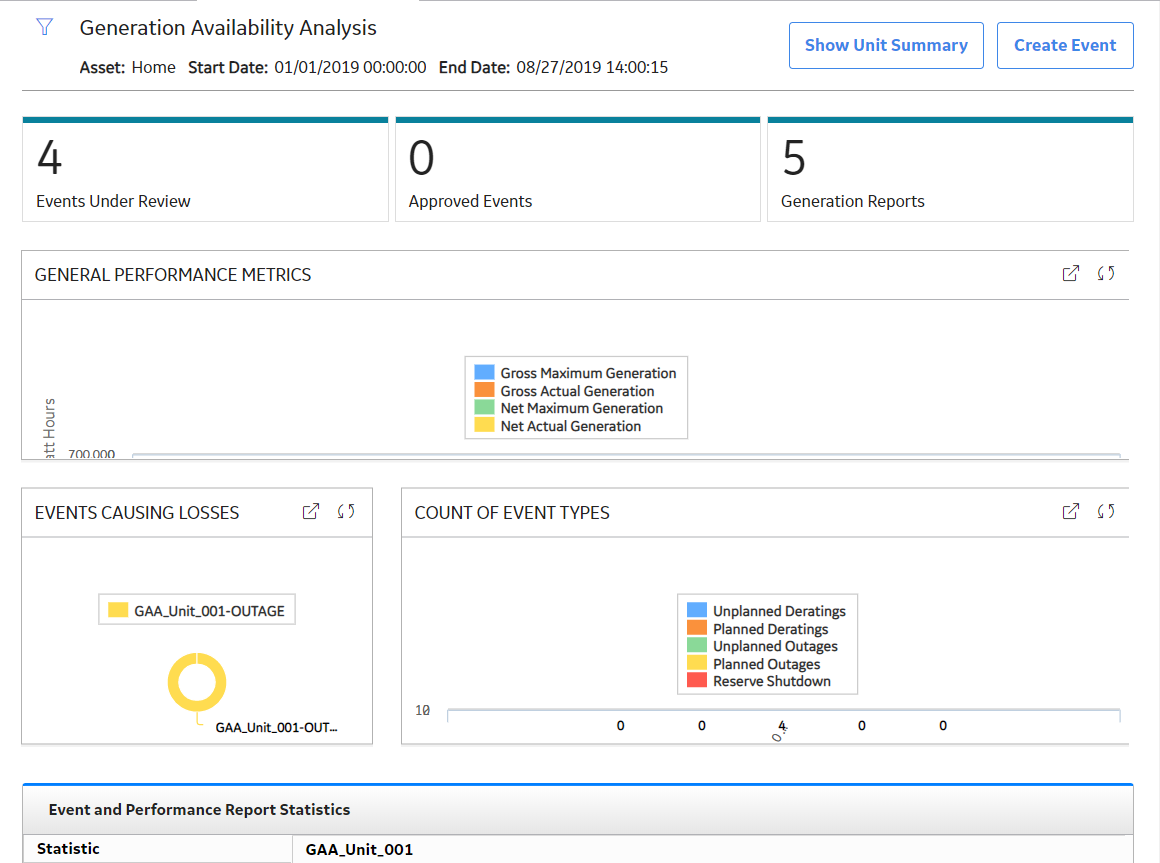Screen dimensions: 1160x863
Task: Toggle Planned Outages legend swatch
Action: click(697, 663)
